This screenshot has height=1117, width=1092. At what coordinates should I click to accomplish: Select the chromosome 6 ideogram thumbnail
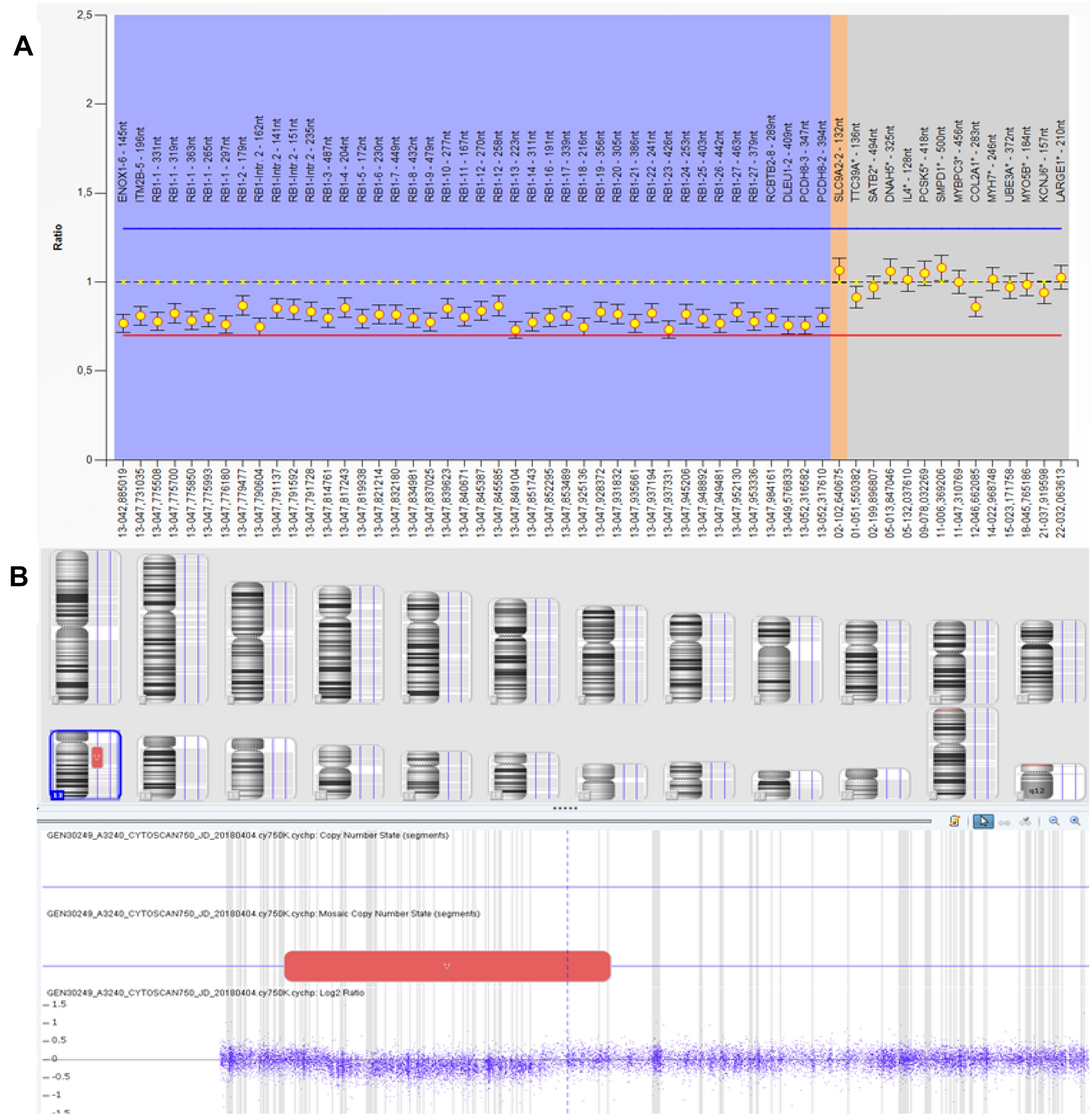(x=524, y=650)
